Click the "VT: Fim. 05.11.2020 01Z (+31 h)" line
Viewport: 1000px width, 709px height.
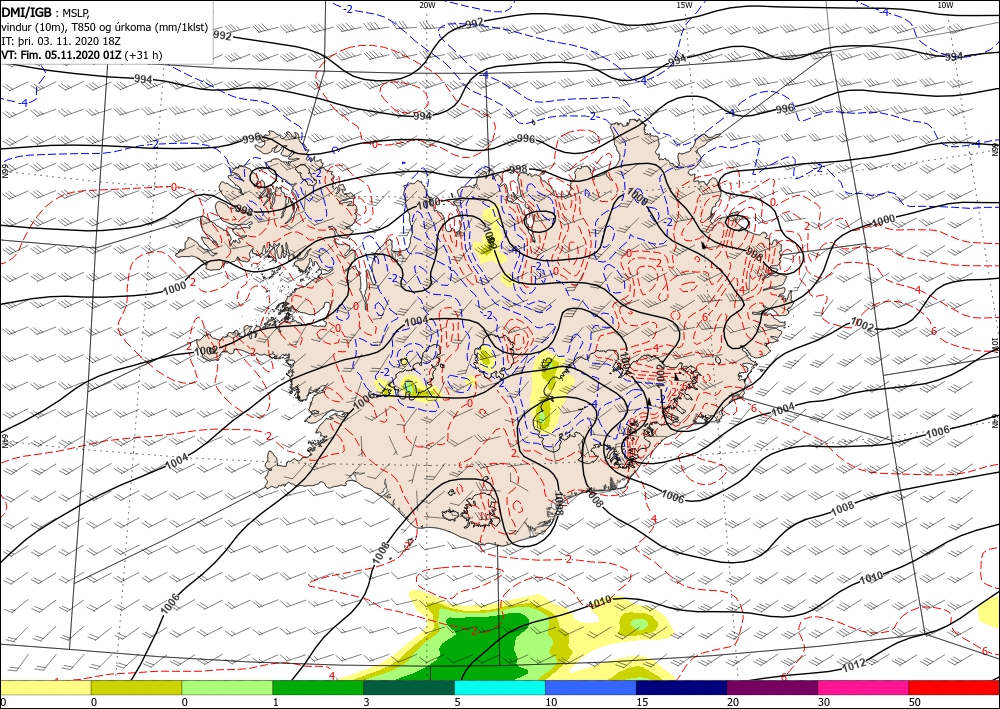click(82, 55)
